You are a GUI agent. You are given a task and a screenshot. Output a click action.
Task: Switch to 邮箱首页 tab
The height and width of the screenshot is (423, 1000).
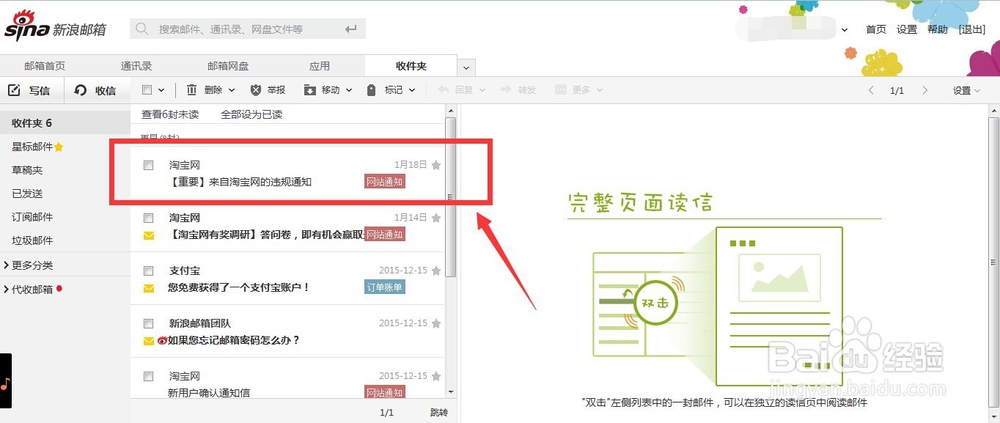[x=45, y=66]
